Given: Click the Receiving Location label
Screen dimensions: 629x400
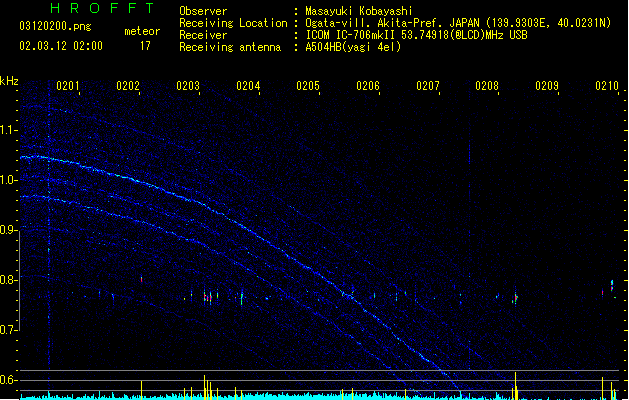Looking at the screenshot, I should tap(233, 23).
